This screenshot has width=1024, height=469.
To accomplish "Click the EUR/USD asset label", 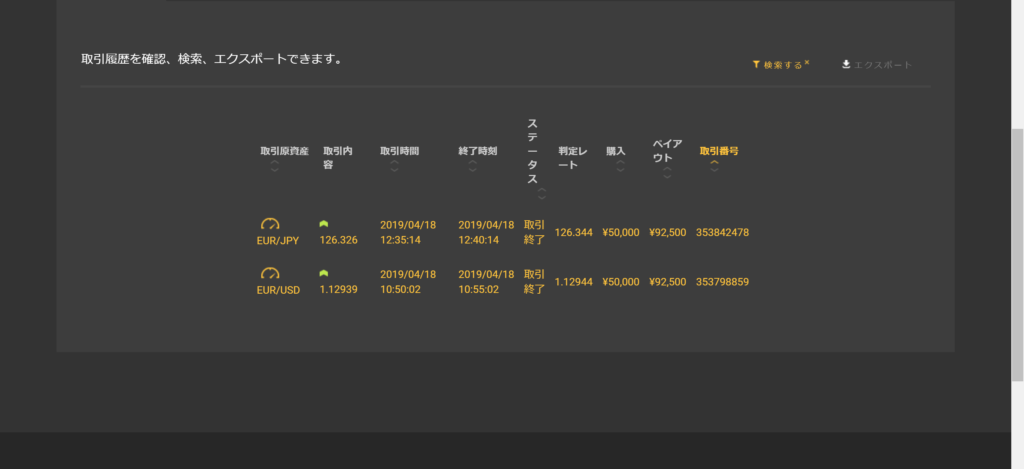I will coord(278,290).
